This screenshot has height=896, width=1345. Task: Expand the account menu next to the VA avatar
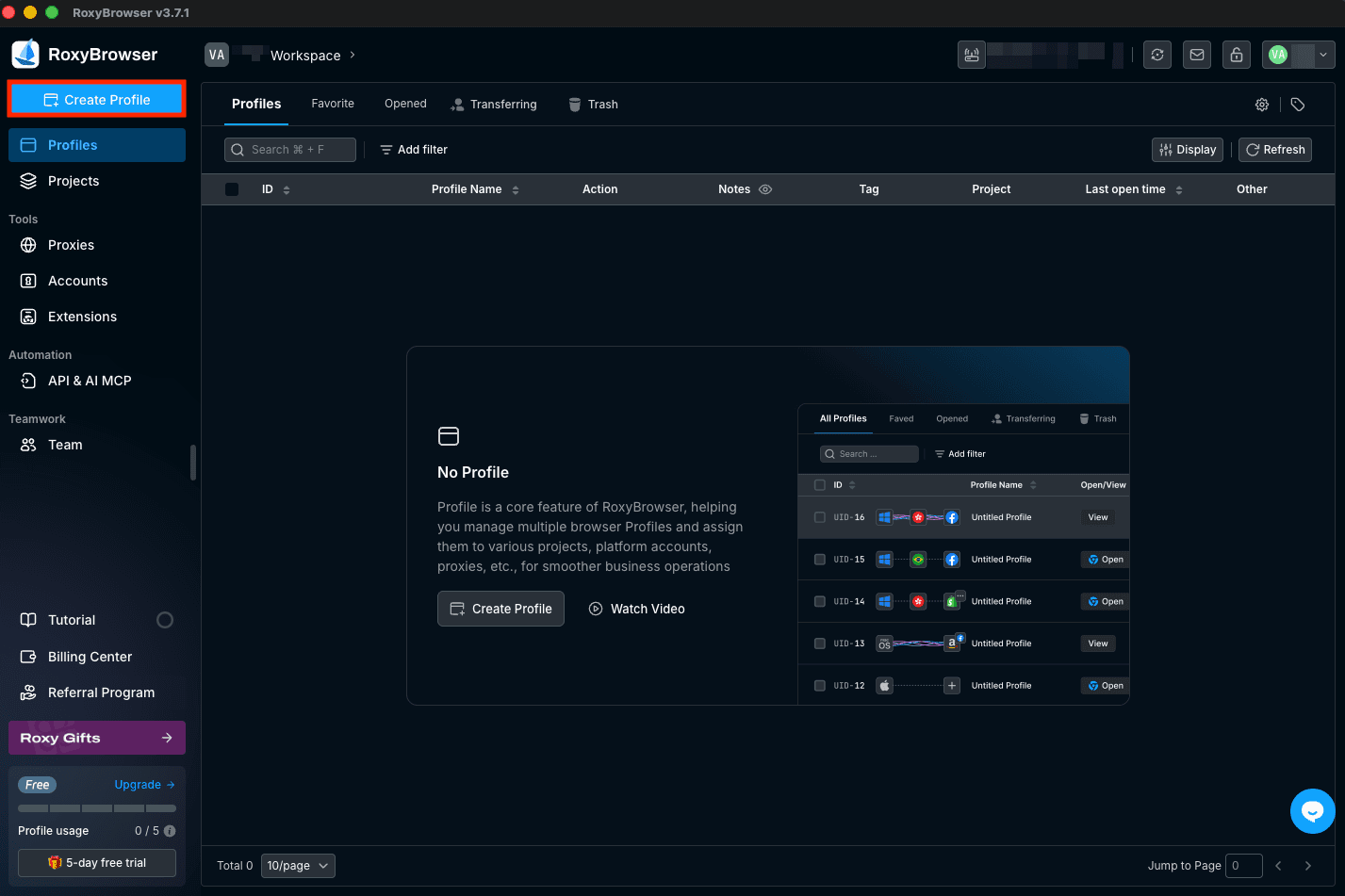1322,55
